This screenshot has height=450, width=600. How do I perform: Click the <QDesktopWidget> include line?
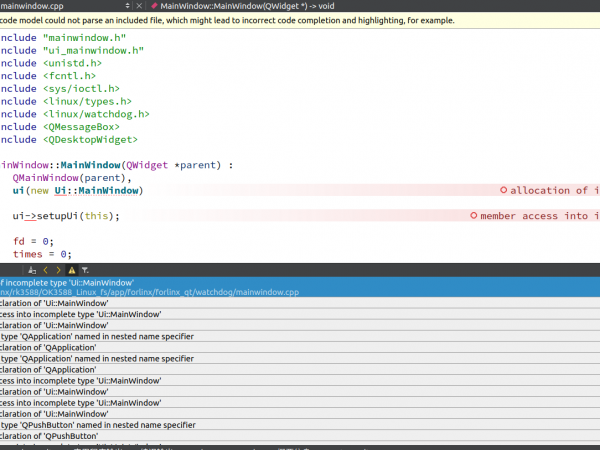click(x=90, y=140)
